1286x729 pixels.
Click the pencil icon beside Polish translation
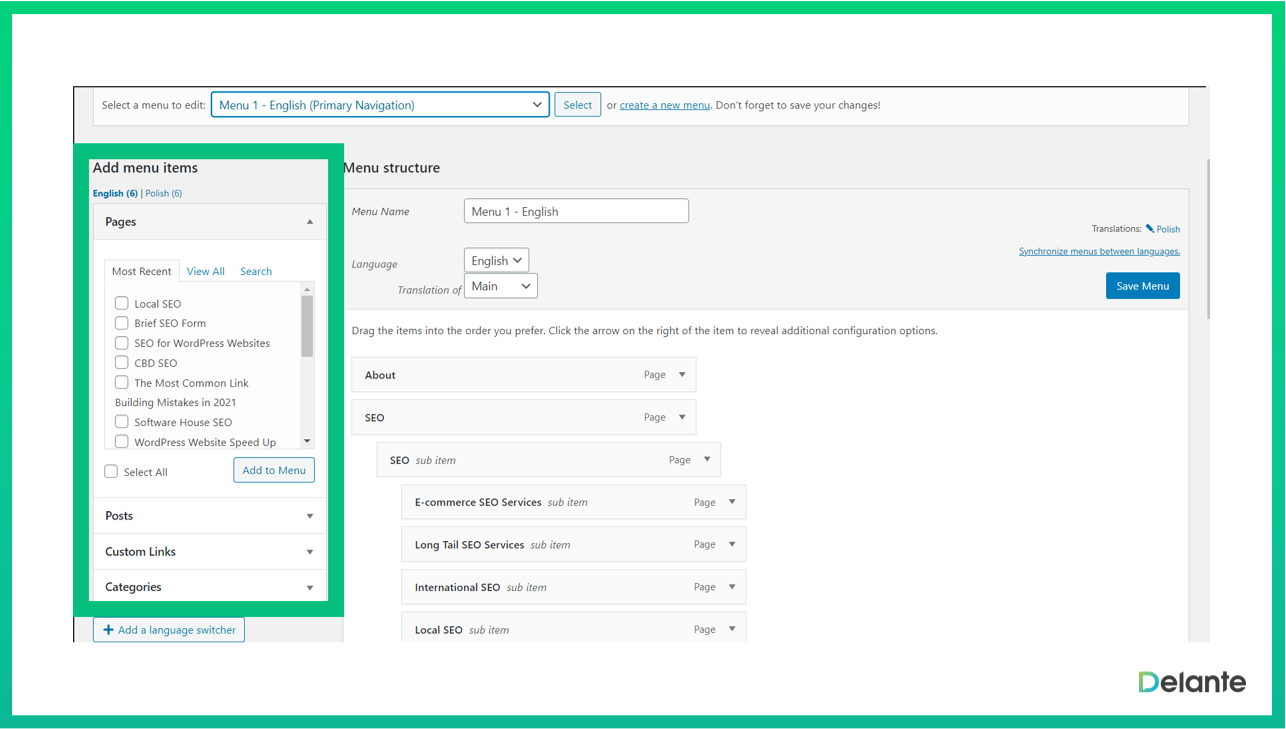pyautogui.click(x=1150, y=229)
